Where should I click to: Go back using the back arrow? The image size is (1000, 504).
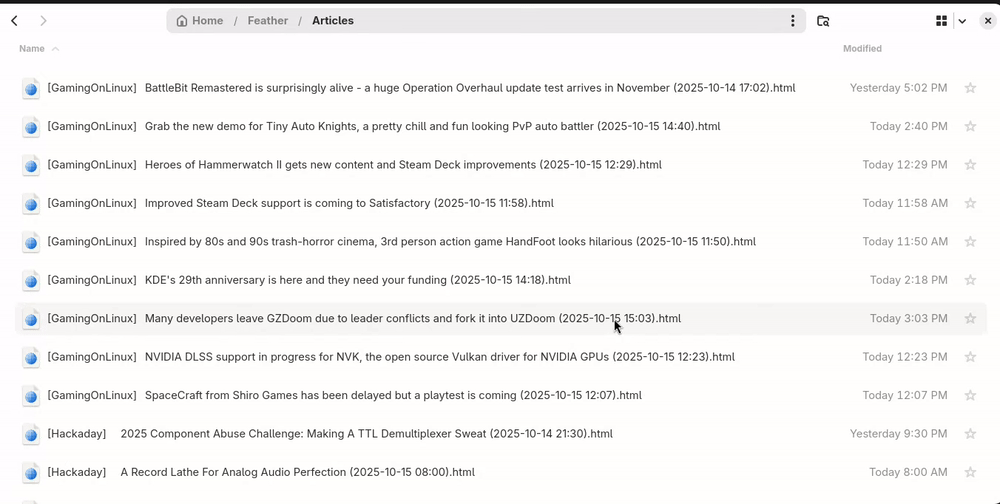(14, 21)
